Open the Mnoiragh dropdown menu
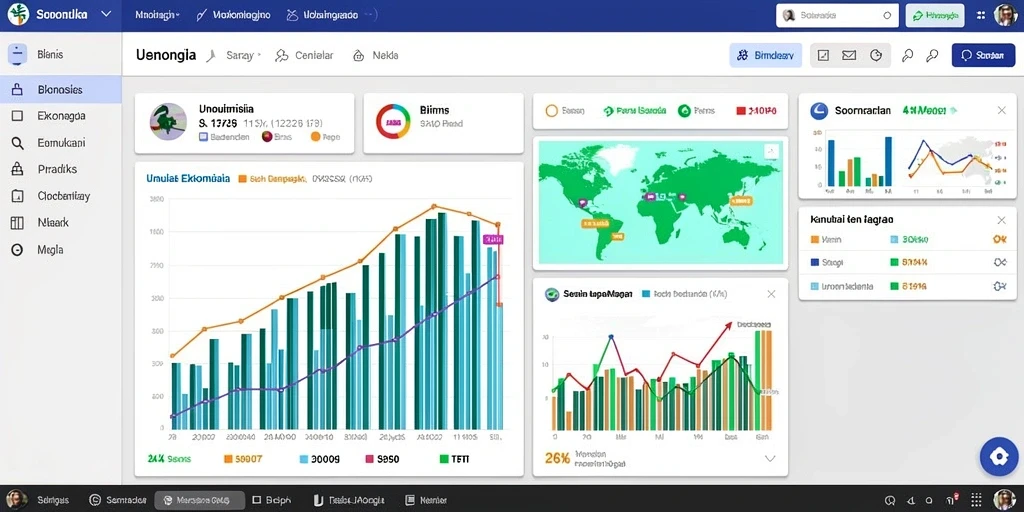This screenshot has width=1024, height=512. click(157, 15)
